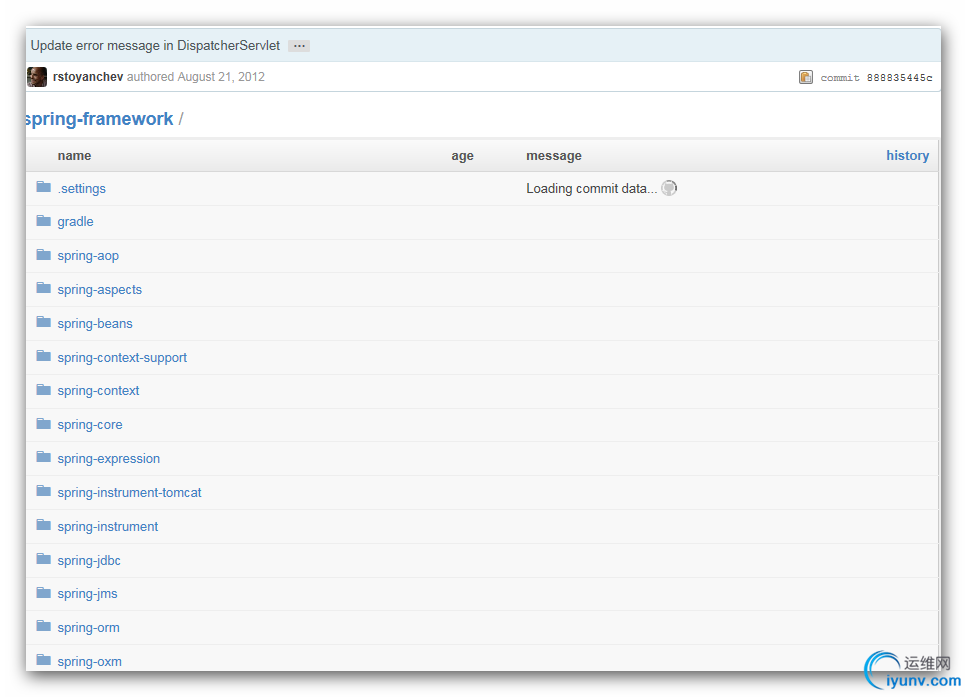Click the spring-core folder icon
The height and width of the screenshot is (697, 967).
tap(43, 423)
